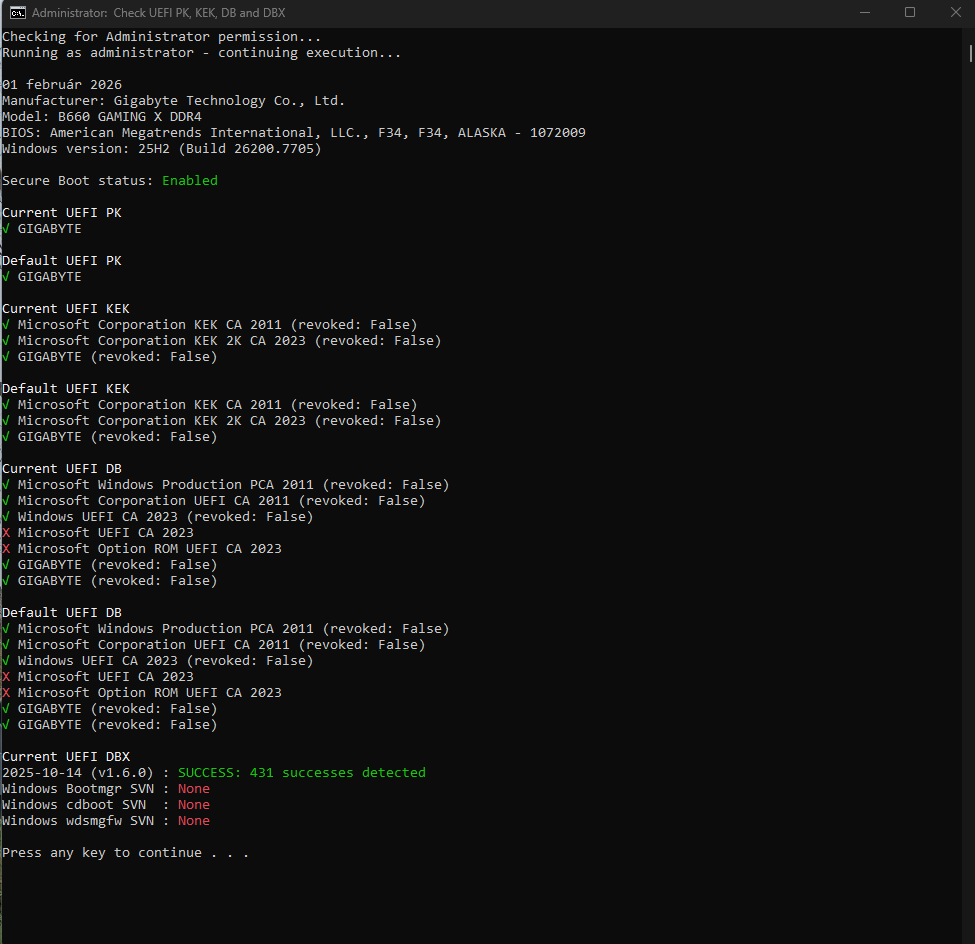Viewport: 975px width, 944px height.
Task: Click the 'Default UEFI PK' heading
Action: click(62, 261)
